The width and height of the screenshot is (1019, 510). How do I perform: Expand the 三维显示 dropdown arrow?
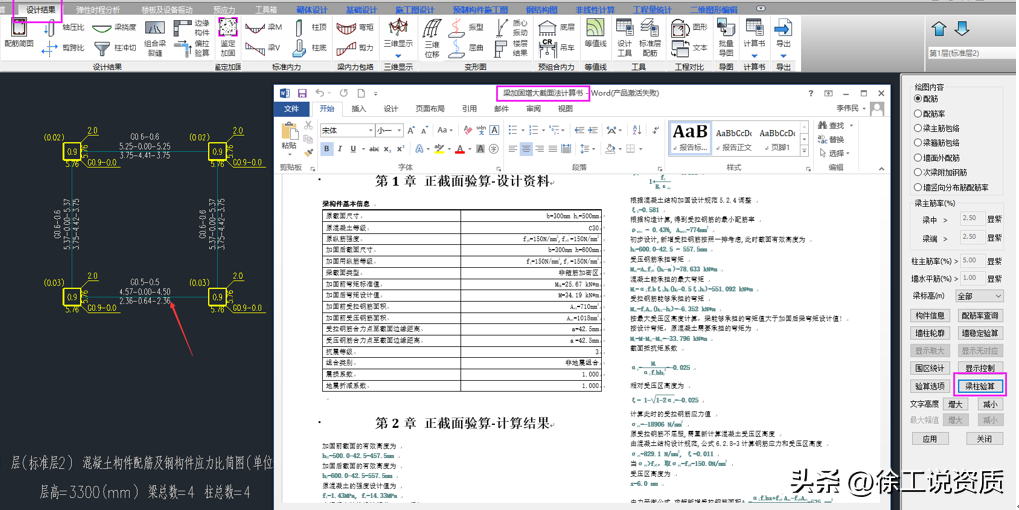tap(398, 55)
